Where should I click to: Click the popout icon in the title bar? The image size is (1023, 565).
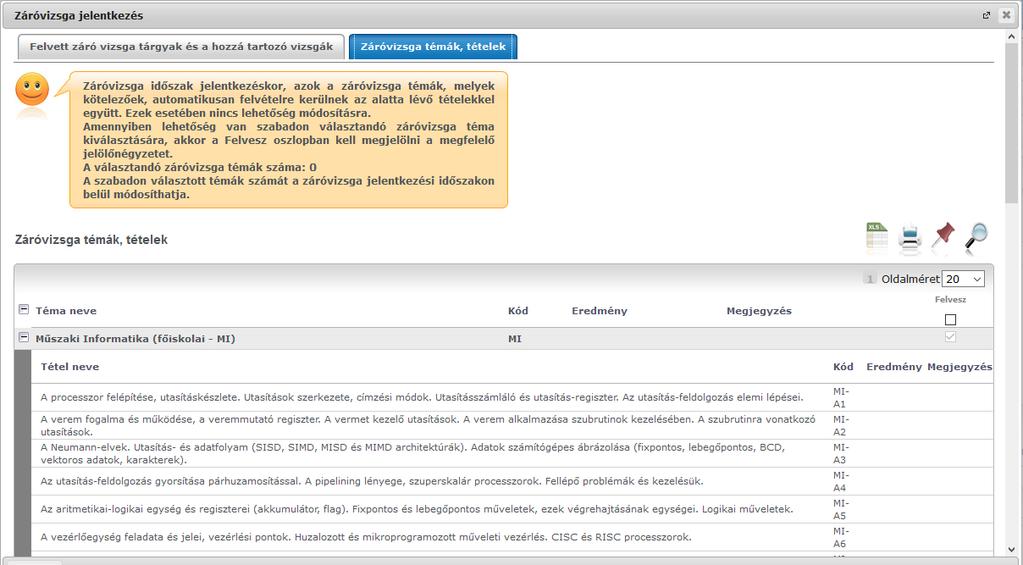[986, 15]
